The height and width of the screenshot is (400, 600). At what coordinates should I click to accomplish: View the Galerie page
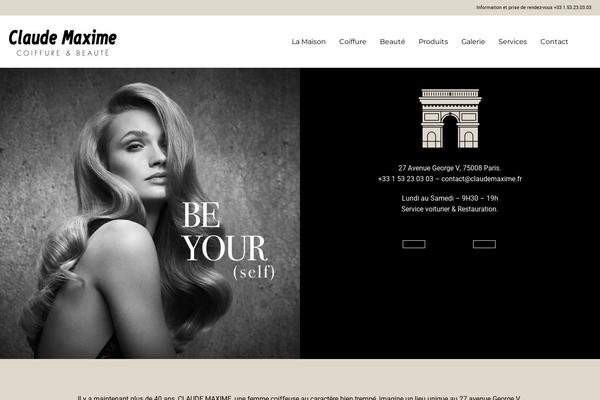coord(473,42)
